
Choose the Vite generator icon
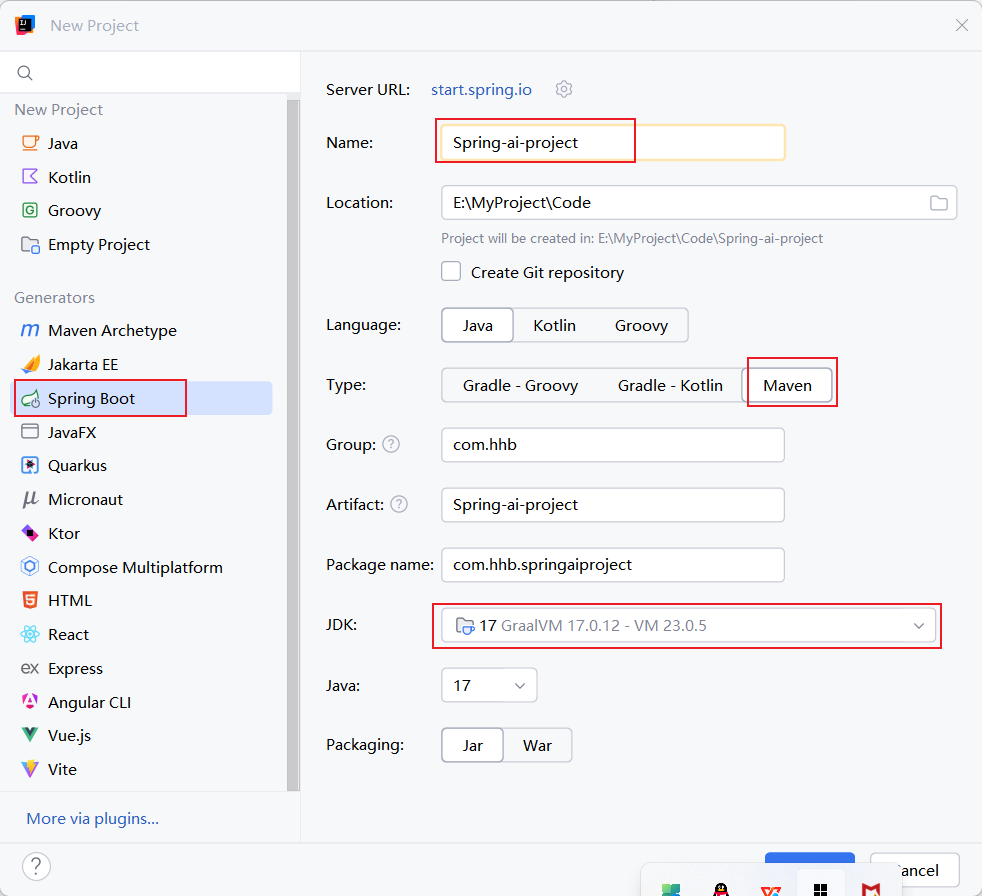(x=30, y=768)
